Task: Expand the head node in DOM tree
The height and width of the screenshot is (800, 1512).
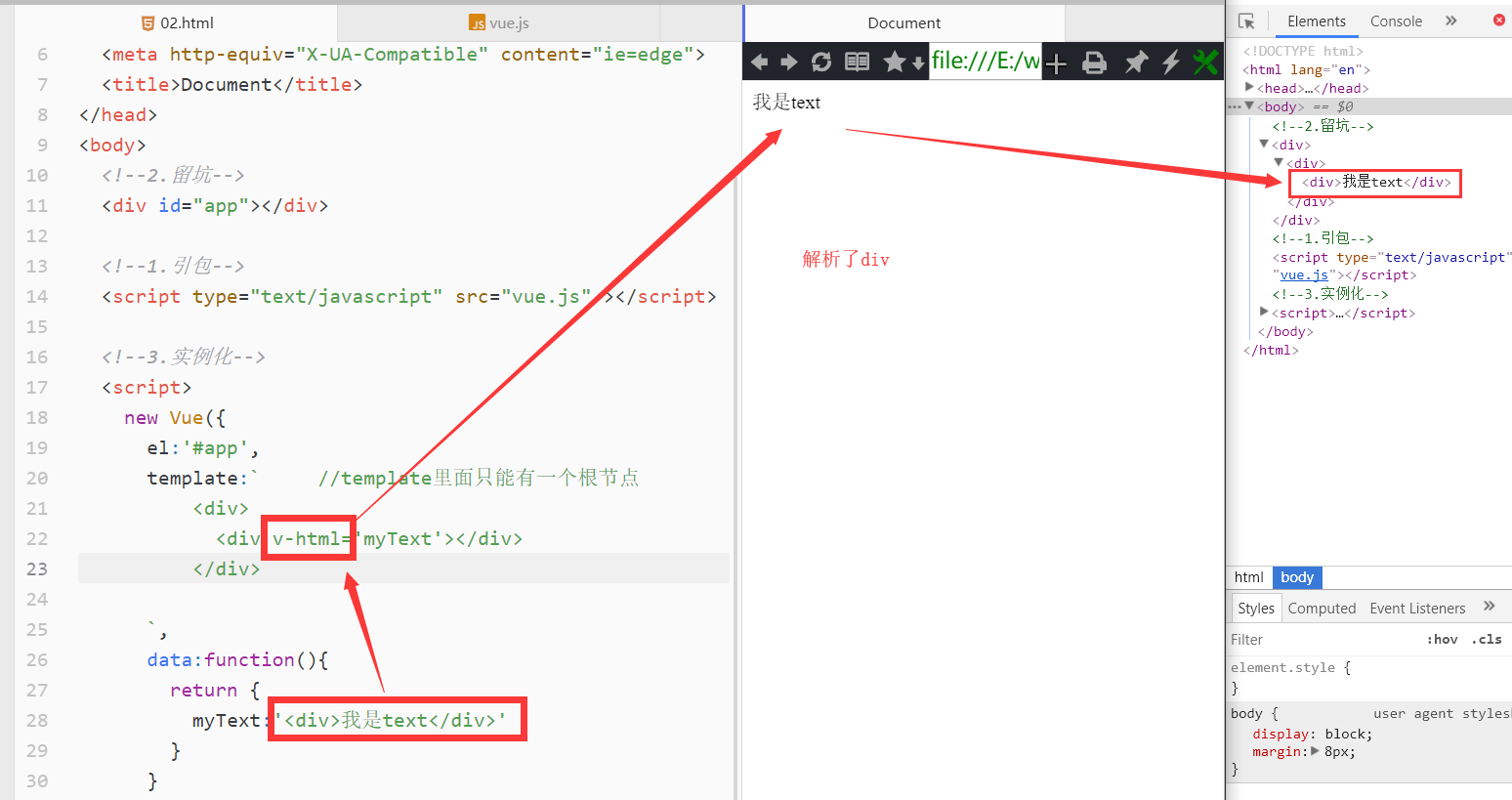Action: tap(1249, 87)
